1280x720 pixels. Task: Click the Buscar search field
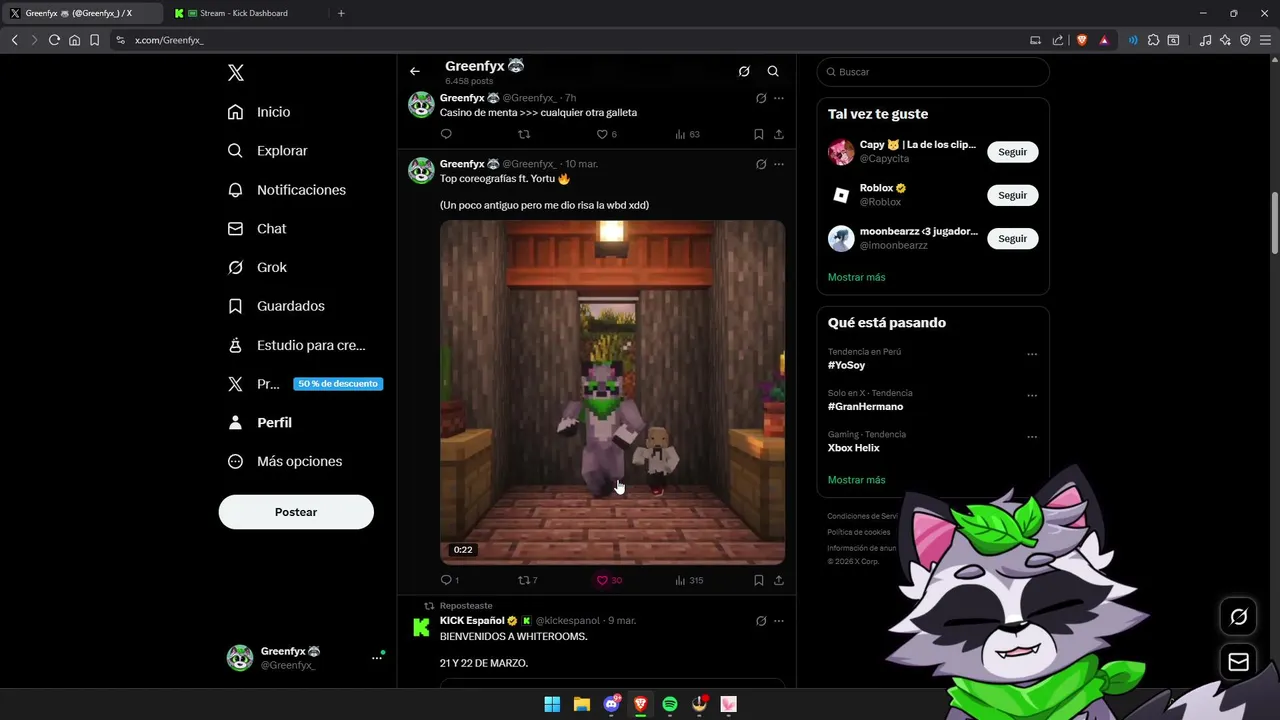click(x=933, y=72)
